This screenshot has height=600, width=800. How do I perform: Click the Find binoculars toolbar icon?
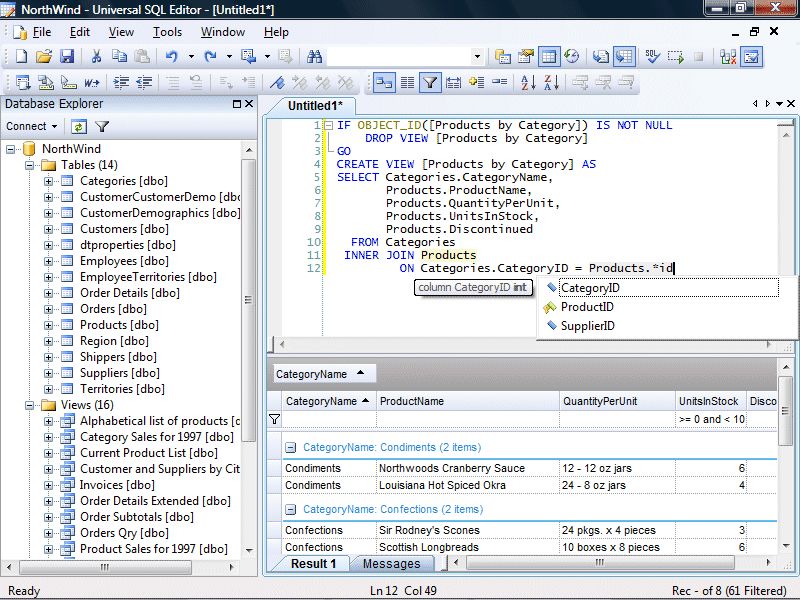(316, 58)
